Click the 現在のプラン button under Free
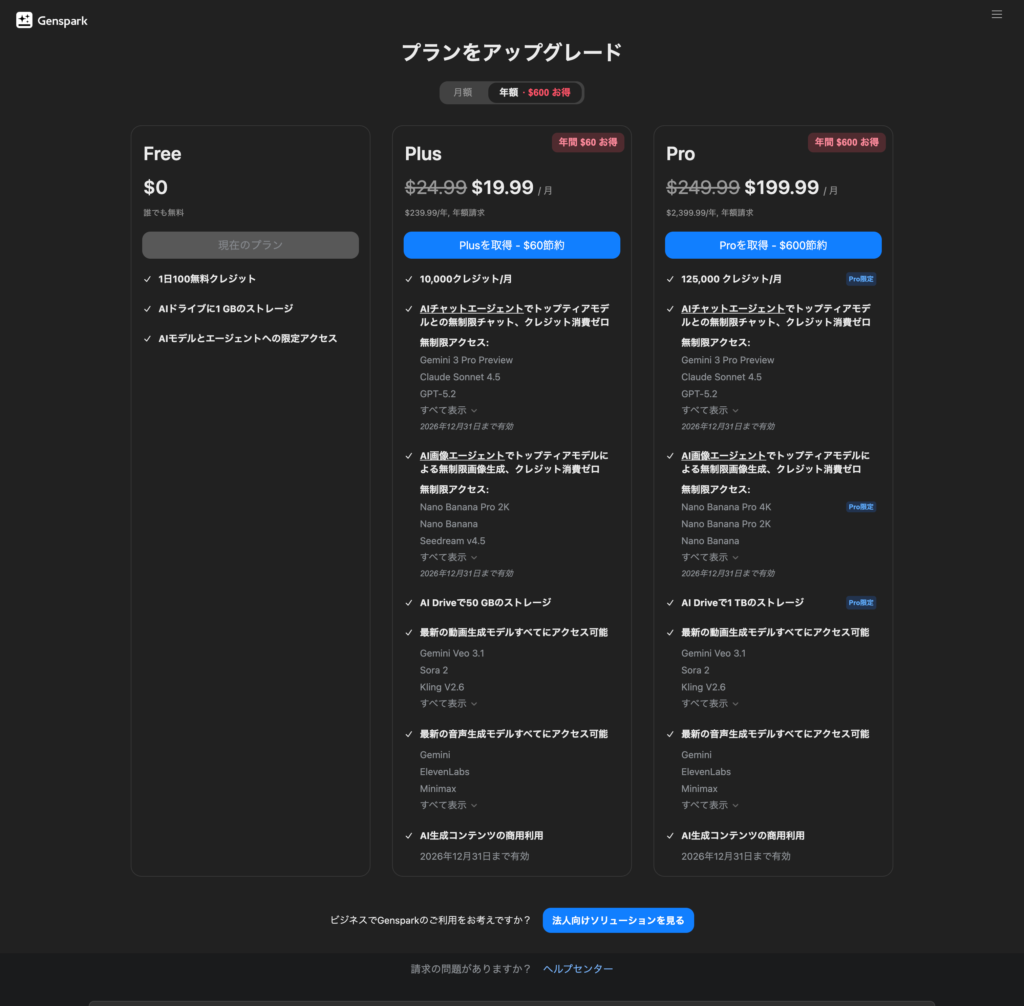Viewport: 1024px width, 1006px height. pos(250,245)
